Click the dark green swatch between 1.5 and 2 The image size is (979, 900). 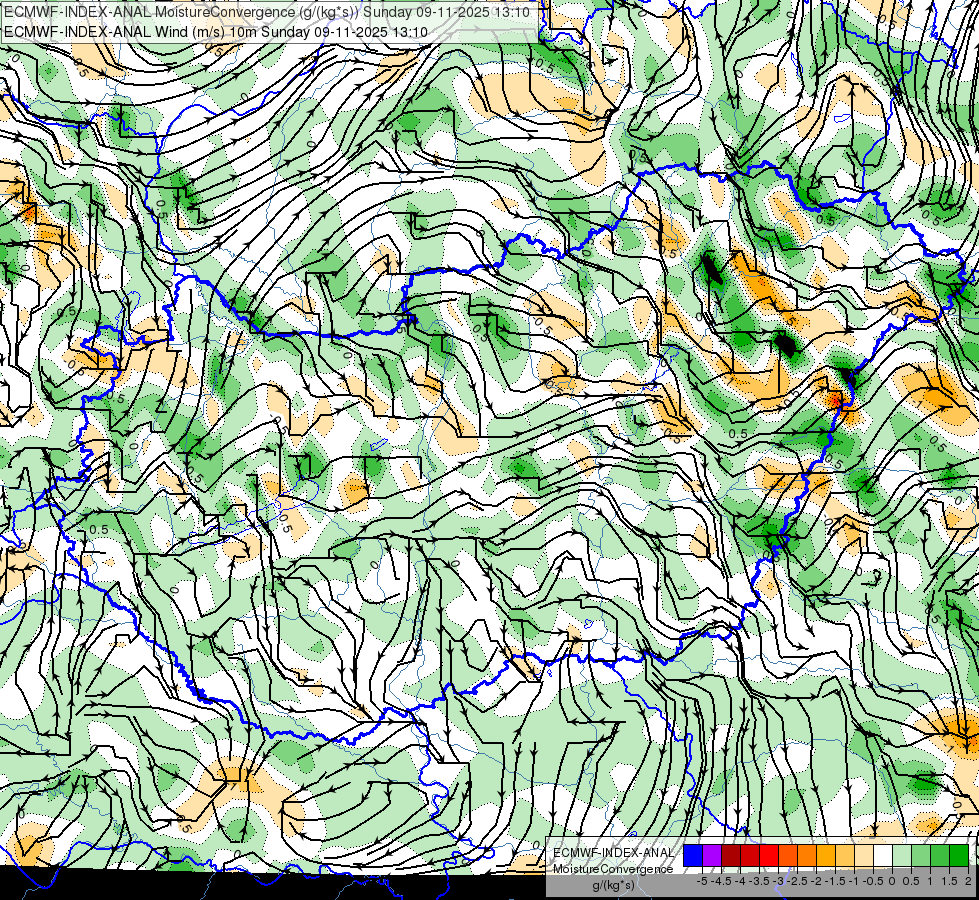pyautogui.click(x=959, y=856)
